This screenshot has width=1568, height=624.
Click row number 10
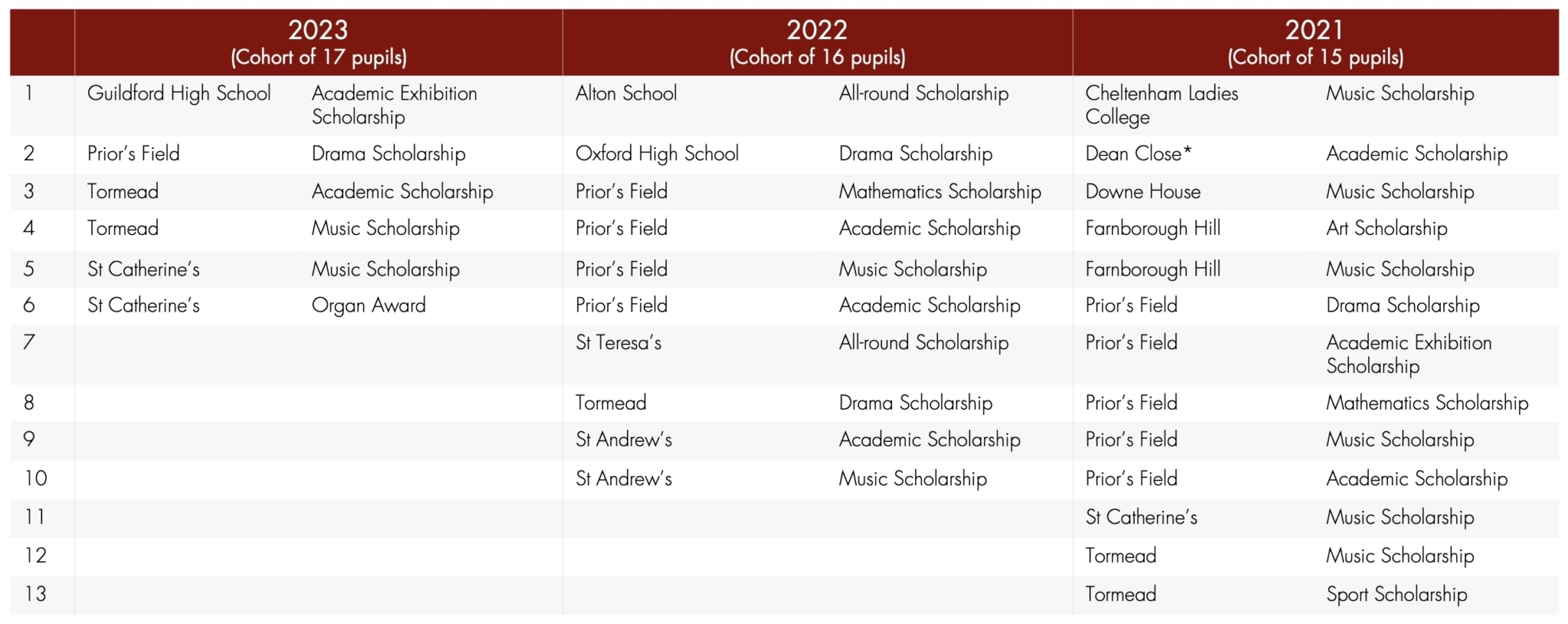click(x=36, y=479)
